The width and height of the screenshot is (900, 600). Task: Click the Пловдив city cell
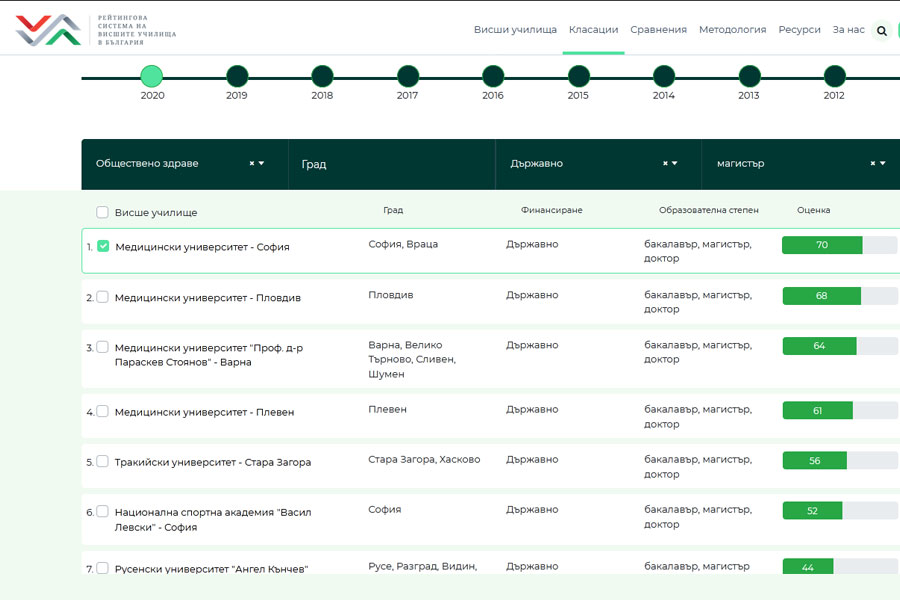(390, 295)
